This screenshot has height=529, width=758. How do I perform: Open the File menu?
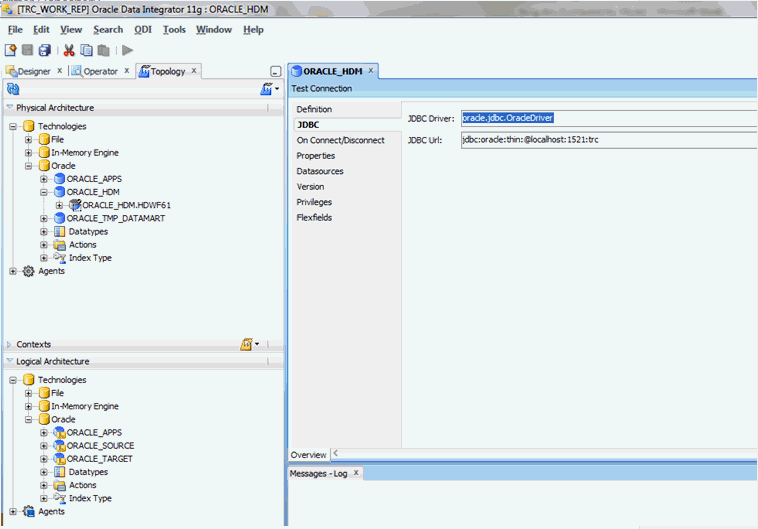tap(15, 29)
